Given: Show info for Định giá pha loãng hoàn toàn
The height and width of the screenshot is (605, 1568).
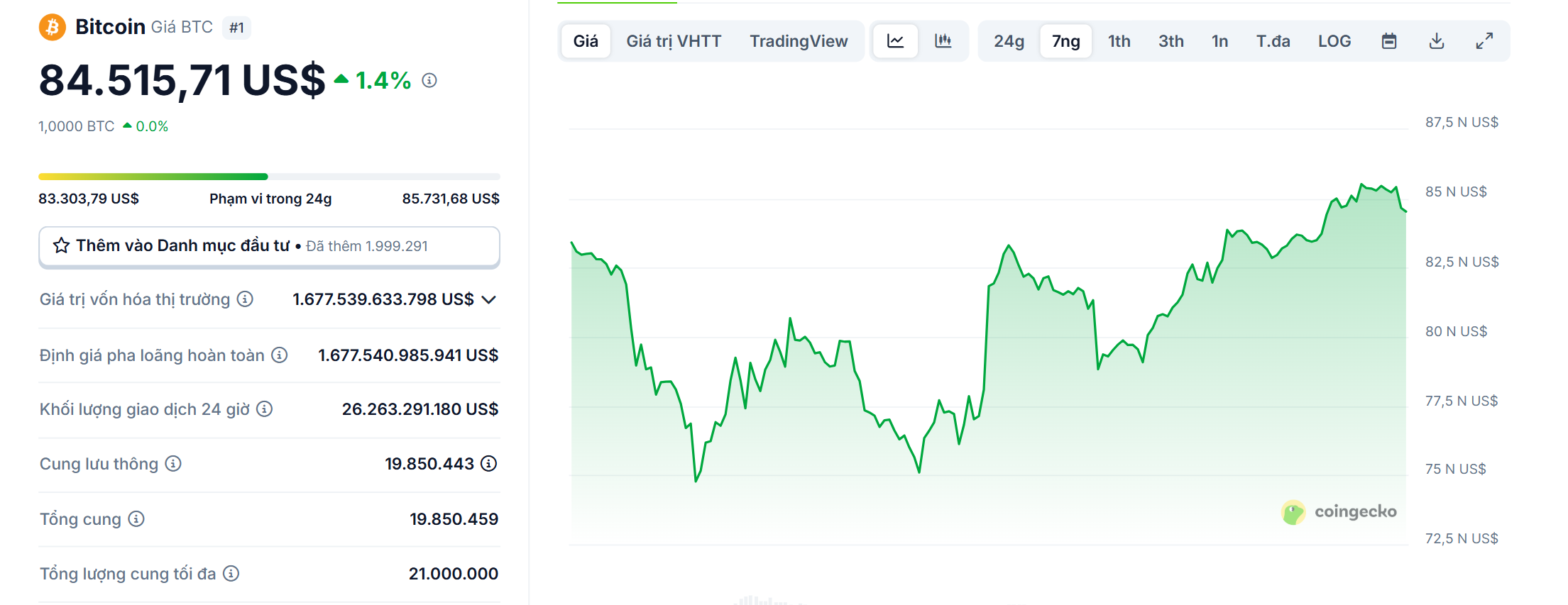Looking at the screenshot, I should tap(280, 355).
